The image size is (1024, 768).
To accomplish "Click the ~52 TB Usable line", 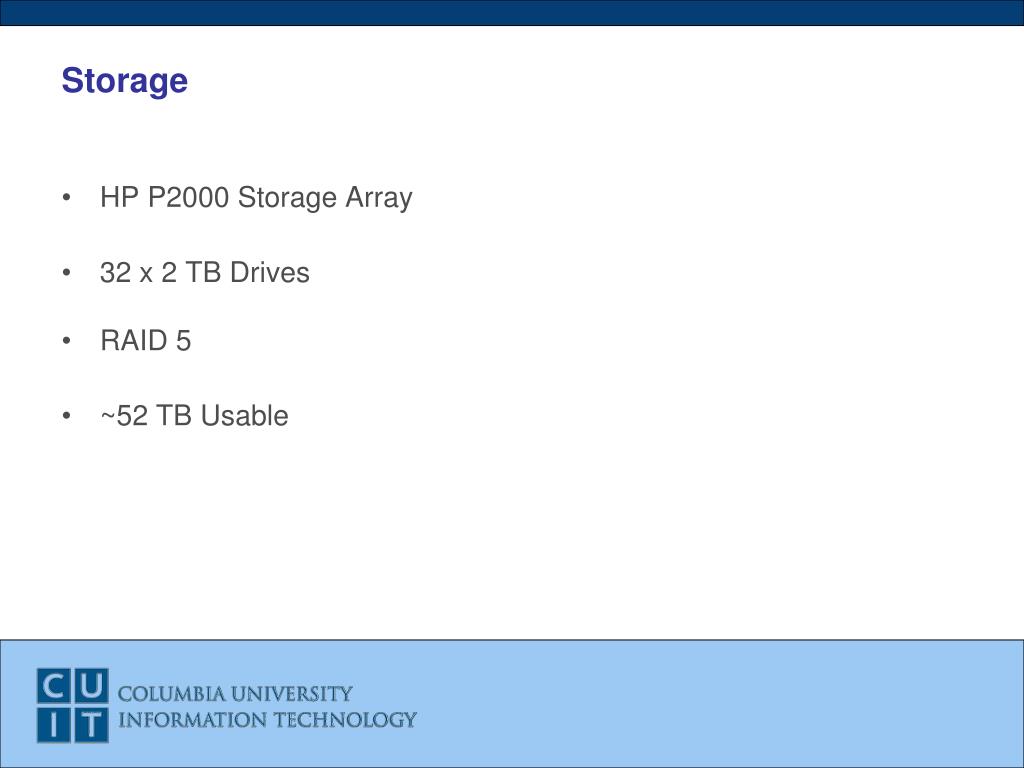I will click(x=194, y=416).
